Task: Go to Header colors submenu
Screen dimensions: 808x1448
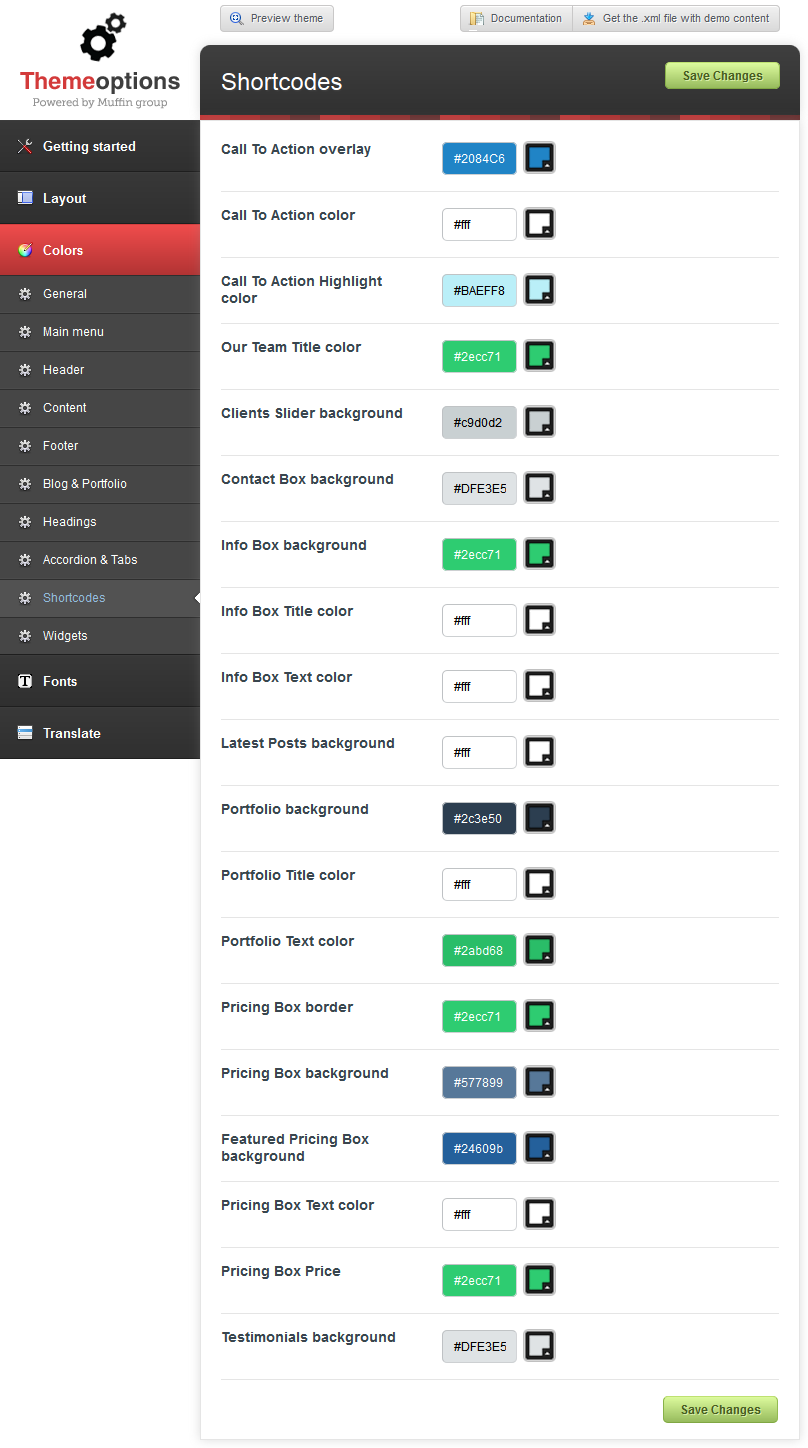Action: (100, 370)
